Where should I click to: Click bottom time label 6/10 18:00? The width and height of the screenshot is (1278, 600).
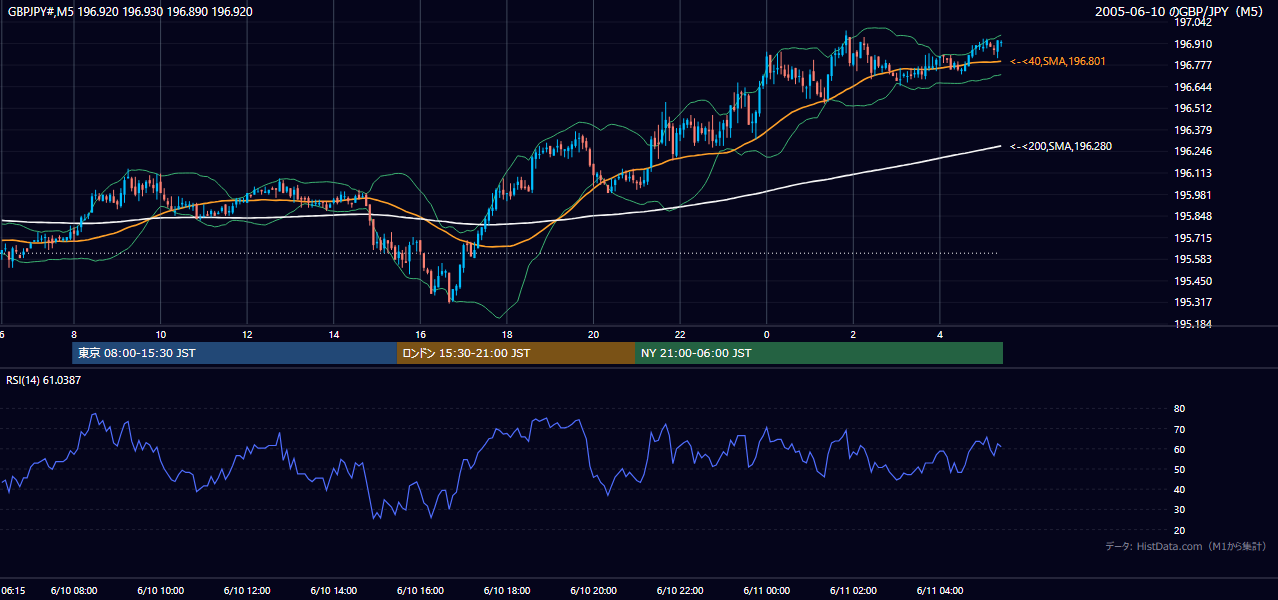(507, 591)
